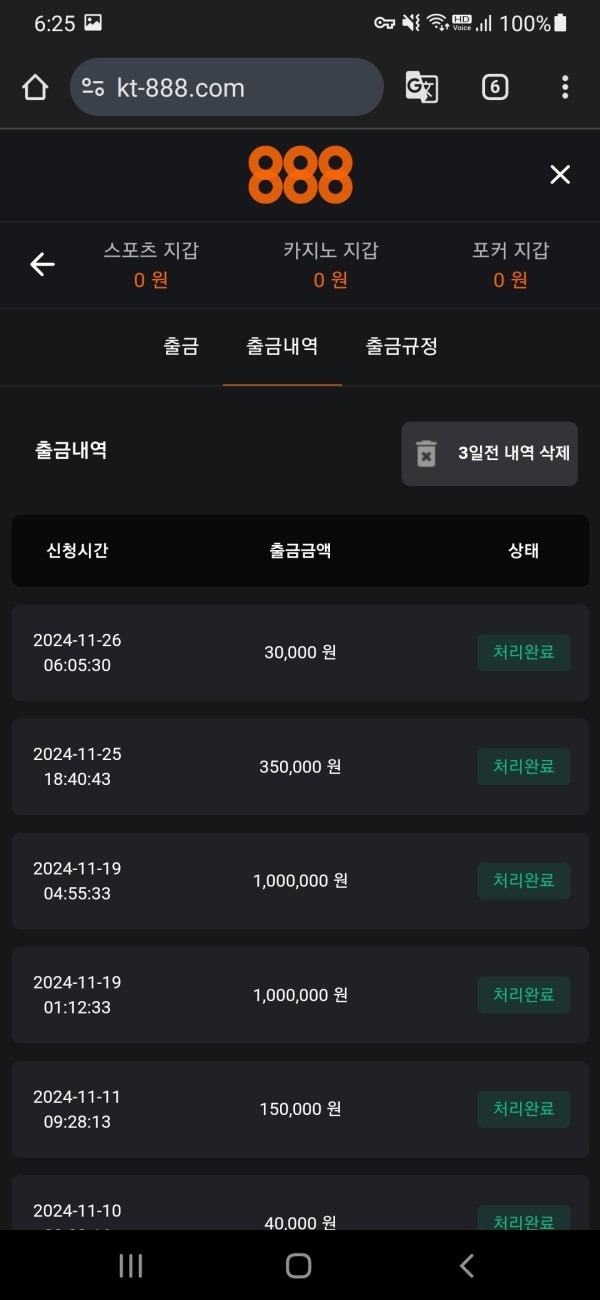Tap the home icon in browser toolbar

[x=35, y=87]
